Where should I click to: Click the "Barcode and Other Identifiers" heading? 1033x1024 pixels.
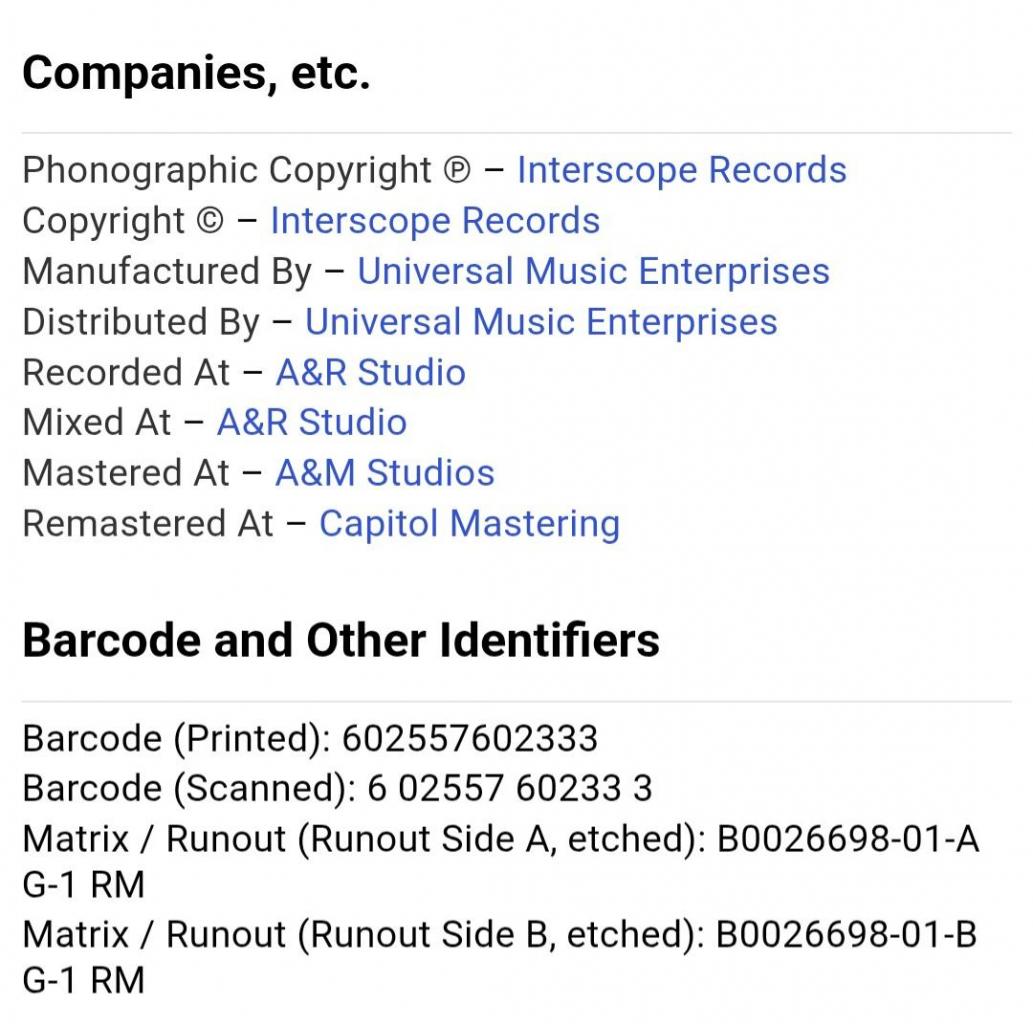coord(341,640)
